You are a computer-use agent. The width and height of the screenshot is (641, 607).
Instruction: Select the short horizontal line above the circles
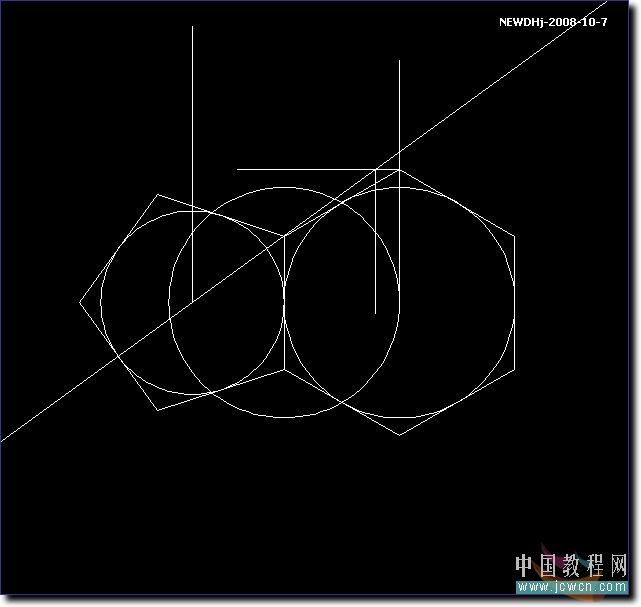click(300, 170)
